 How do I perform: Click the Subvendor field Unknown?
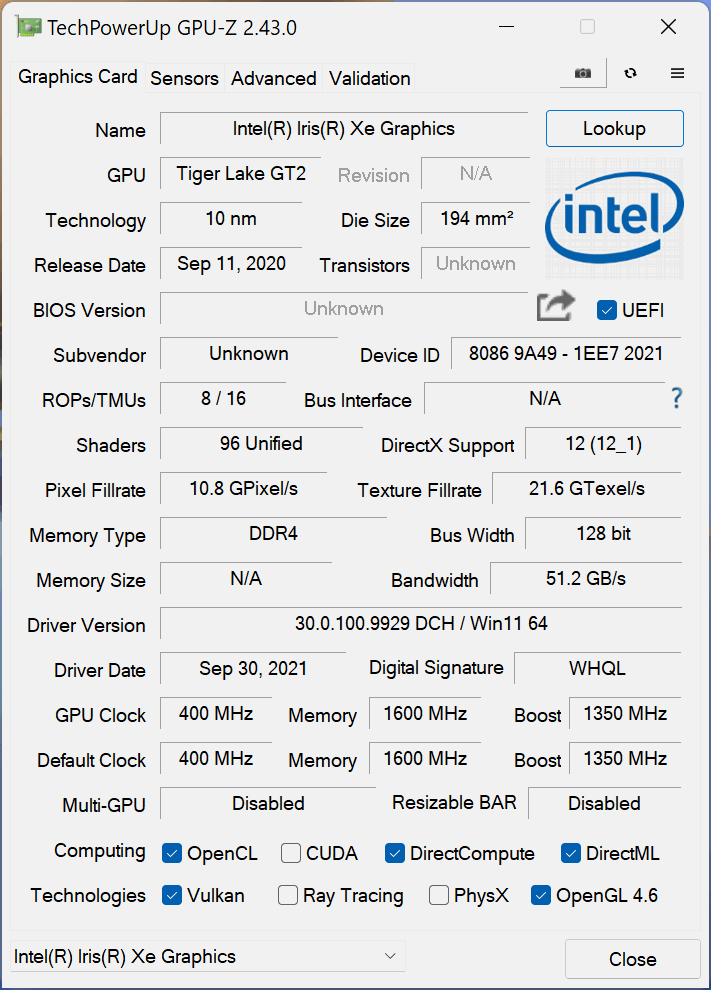click(249, 354)
